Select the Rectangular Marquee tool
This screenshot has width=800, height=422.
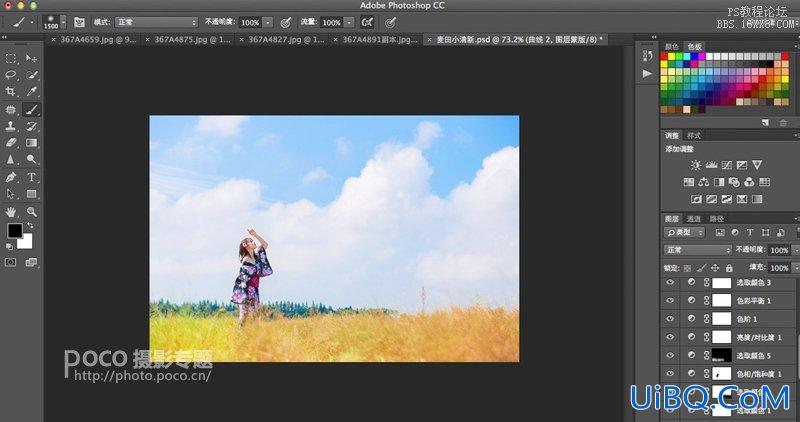tap(11, 59)
